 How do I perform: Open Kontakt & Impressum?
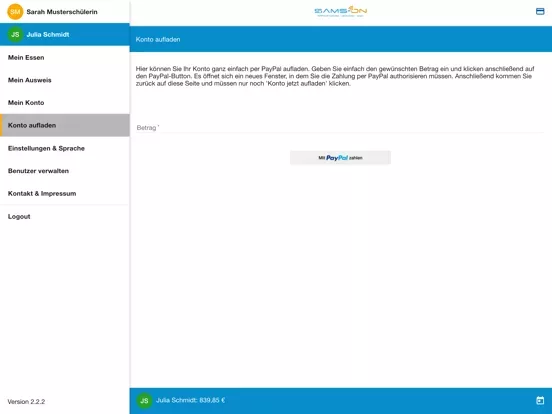[65, 193]
